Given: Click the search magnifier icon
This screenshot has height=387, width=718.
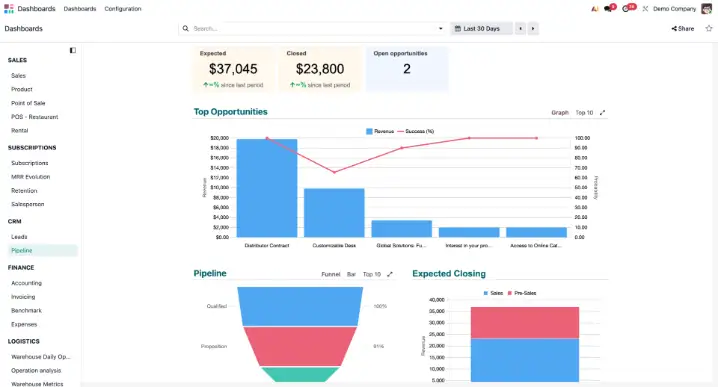Looking at the screenshot, I should [185, 28].
